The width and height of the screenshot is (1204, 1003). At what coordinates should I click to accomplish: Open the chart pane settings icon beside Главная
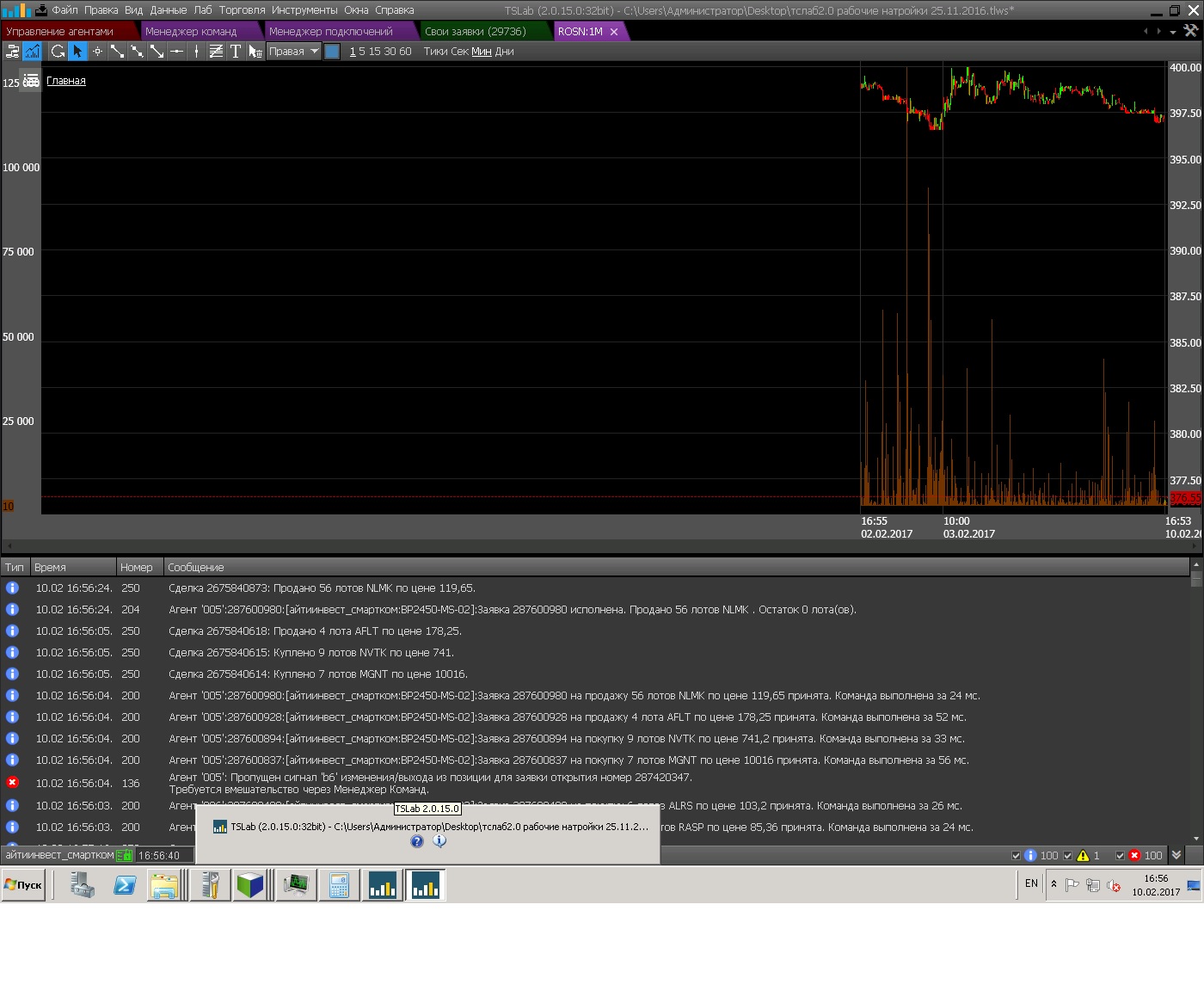(x=31, y=81)
